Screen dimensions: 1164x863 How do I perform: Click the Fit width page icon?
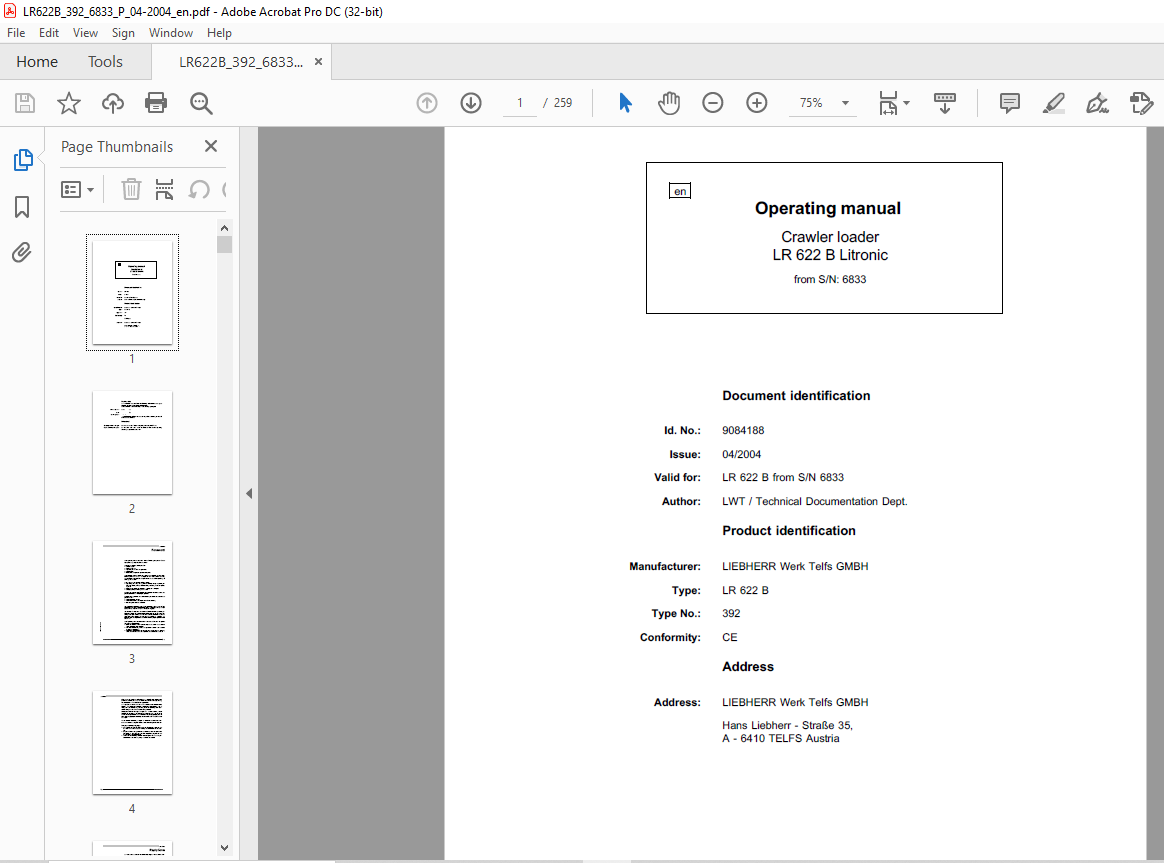coord(888,103)
